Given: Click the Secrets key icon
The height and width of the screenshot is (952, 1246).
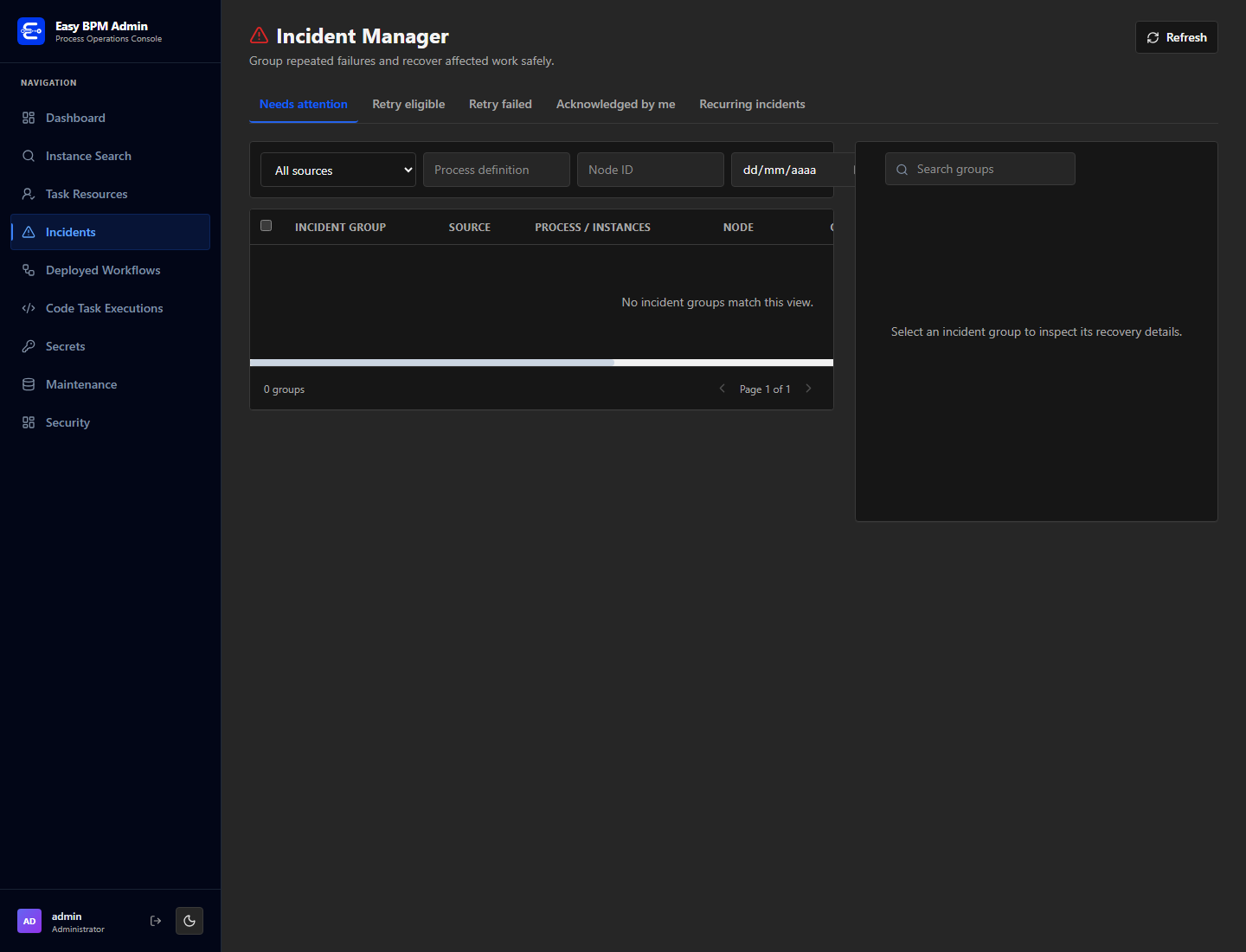Looking at the screenshot, I should pos(29,346).
